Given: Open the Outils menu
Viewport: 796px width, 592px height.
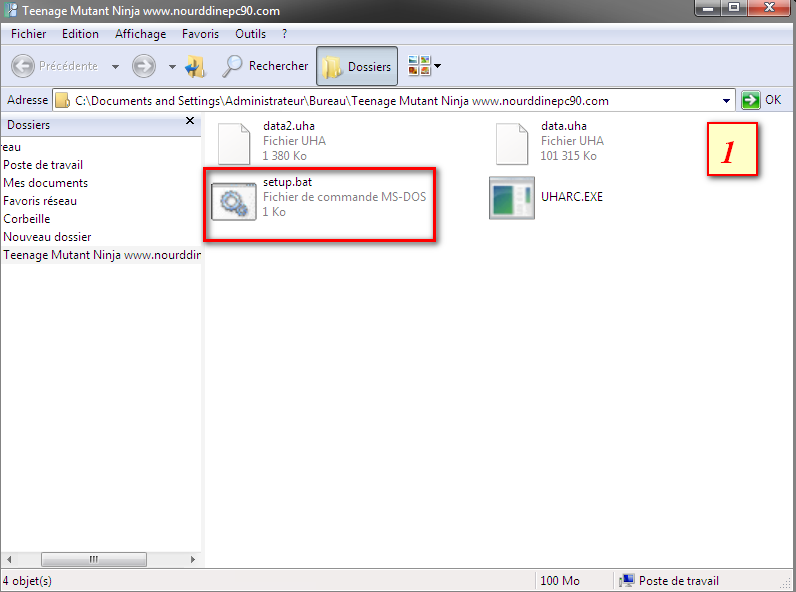Looking at the screenshot, I should click(250, 34).
